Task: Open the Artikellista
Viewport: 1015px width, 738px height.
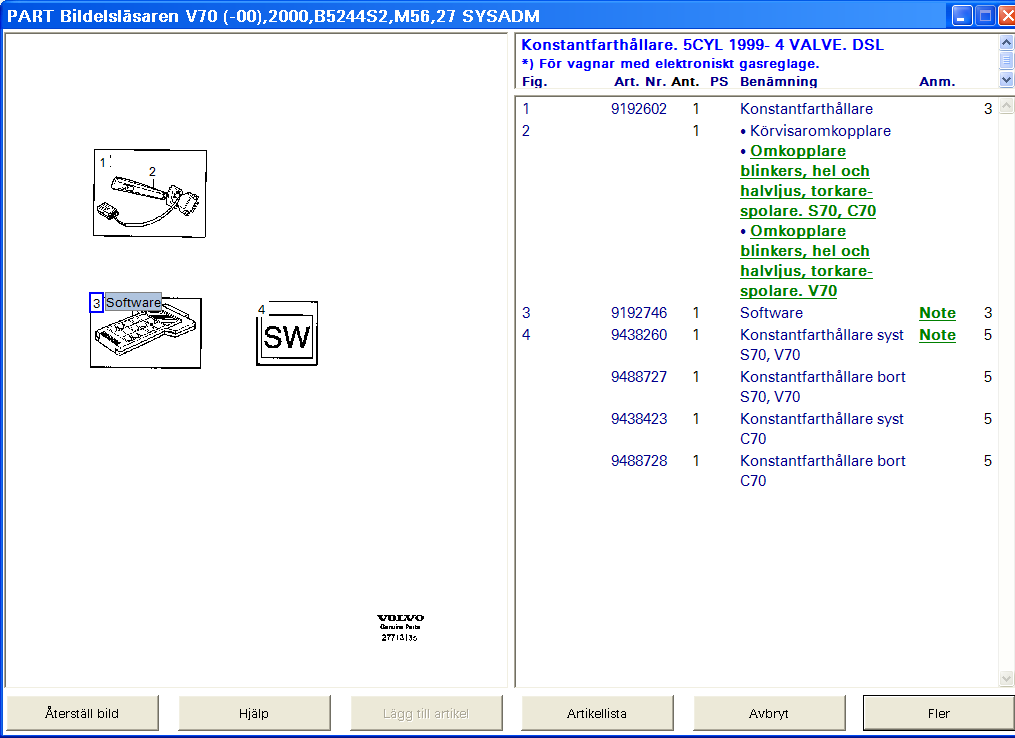Action: click(x=597, y=713)
